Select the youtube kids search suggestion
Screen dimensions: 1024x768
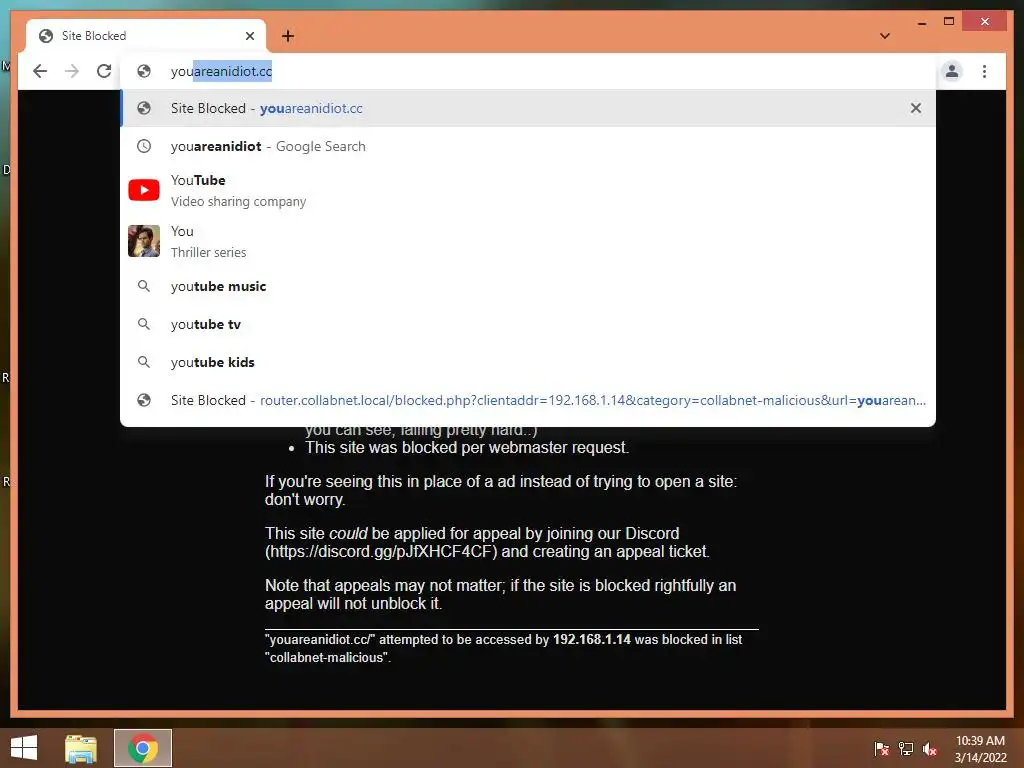pos(528,362)
